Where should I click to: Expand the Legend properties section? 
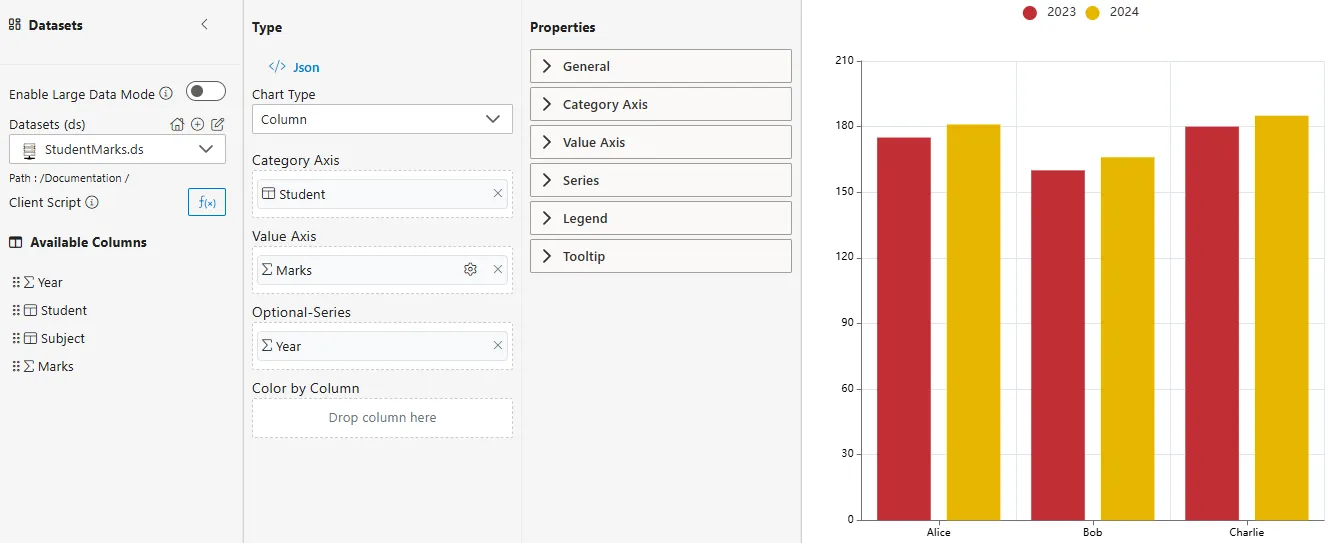(x=660, y=218)
